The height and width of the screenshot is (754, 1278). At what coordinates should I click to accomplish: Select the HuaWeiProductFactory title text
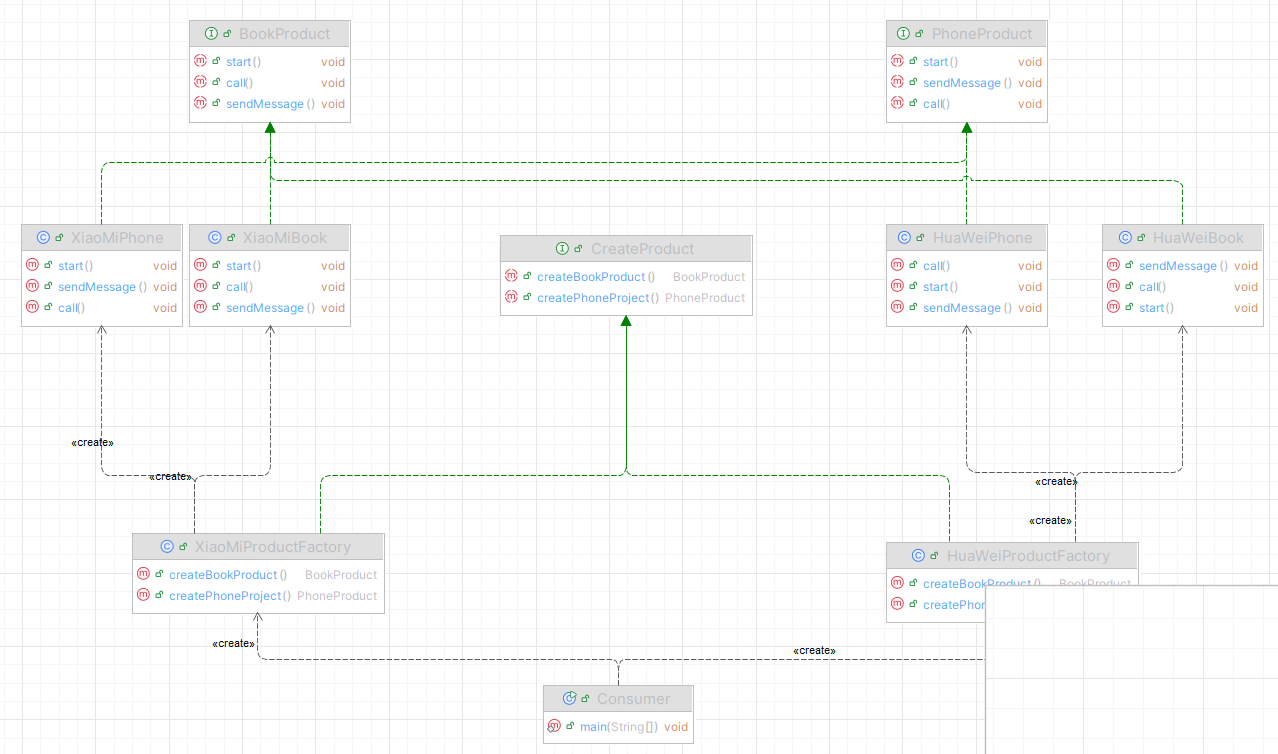click(x=1028, y=556)
